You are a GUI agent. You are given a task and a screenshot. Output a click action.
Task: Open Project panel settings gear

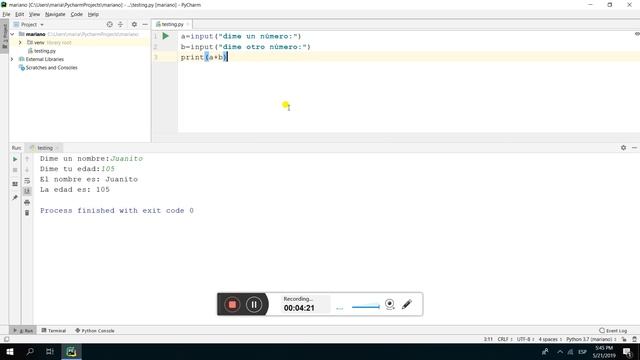coord(134,24)
